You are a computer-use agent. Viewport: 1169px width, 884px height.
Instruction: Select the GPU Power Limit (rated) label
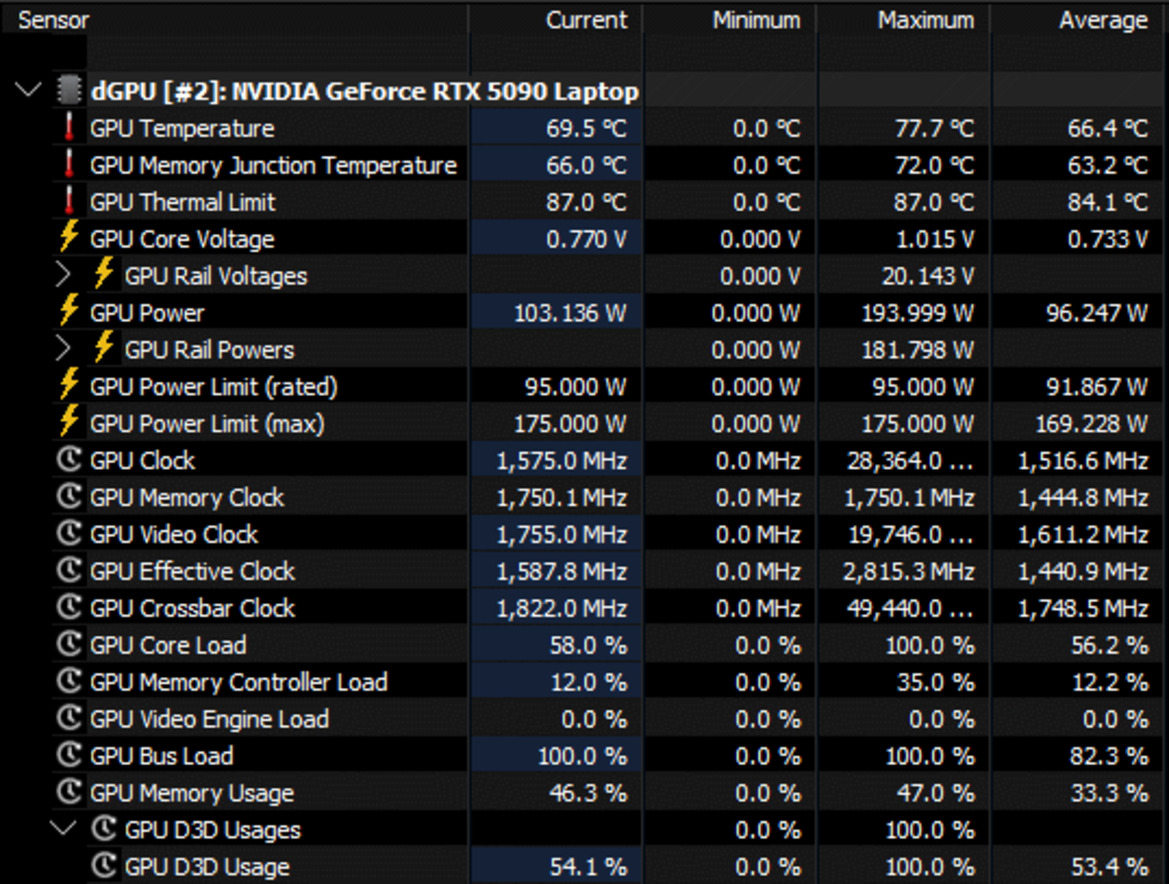[214, 387]
